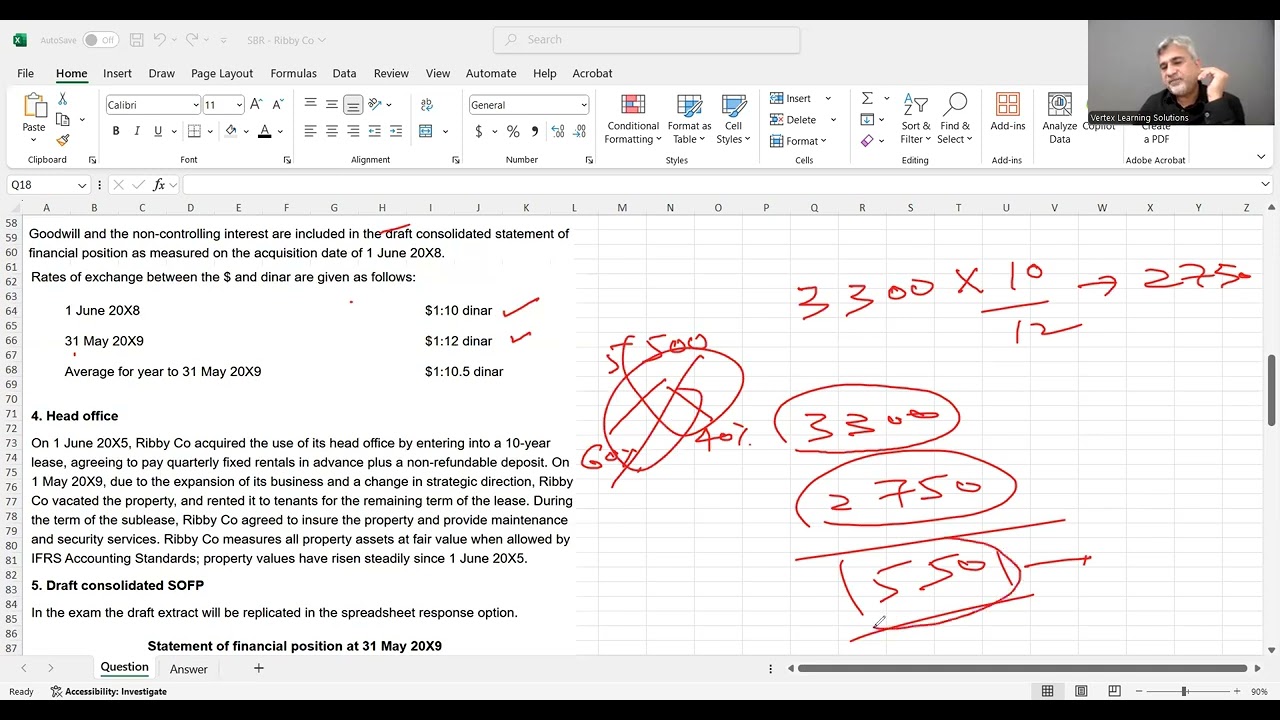The height and width of the screenshot is (720, 1280).
Task: Click the font color A swatch
Action: pyautogui.click(x=264, y=131)
